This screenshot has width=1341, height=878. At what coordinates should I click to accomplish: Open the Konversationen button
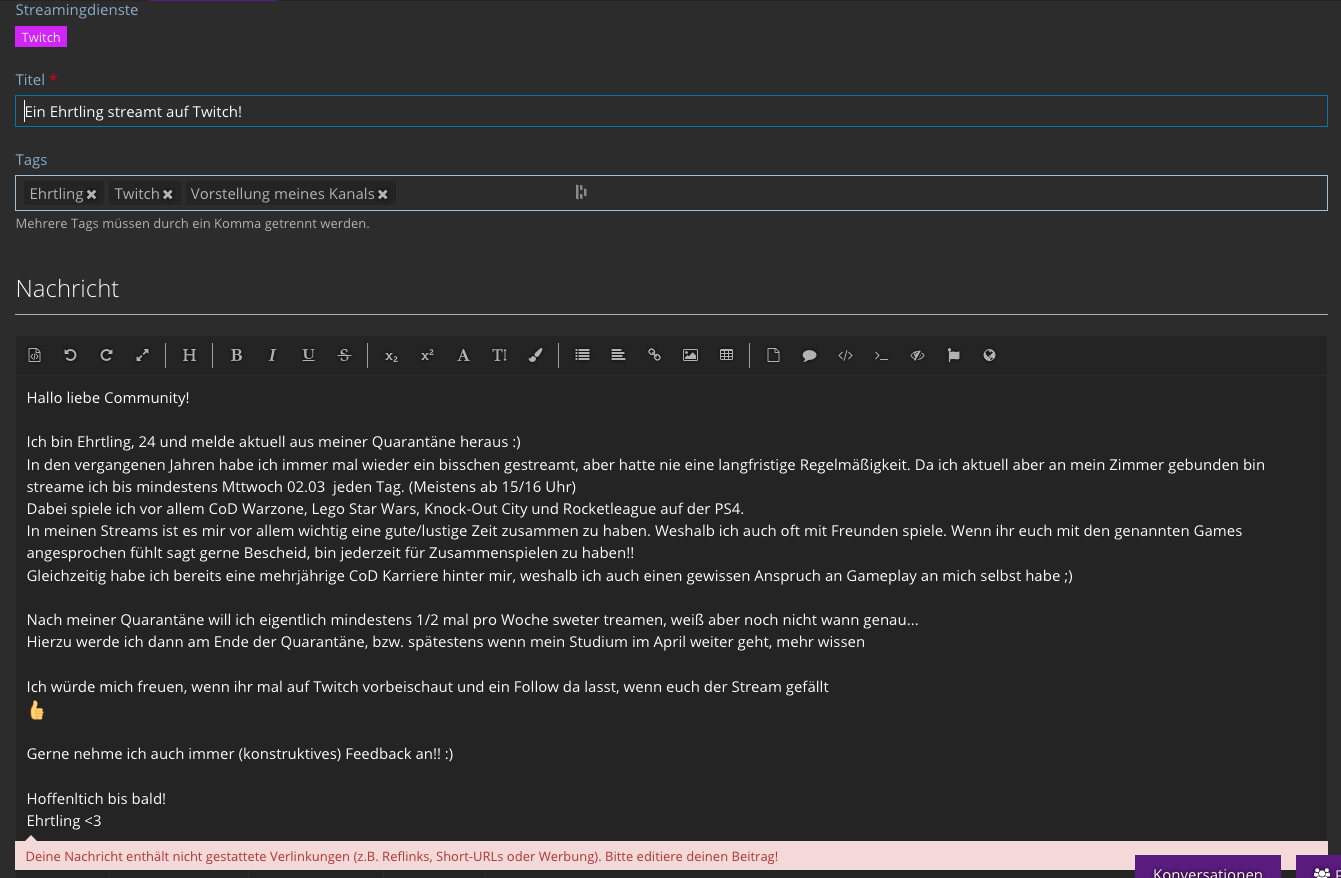click(1207, 871)
